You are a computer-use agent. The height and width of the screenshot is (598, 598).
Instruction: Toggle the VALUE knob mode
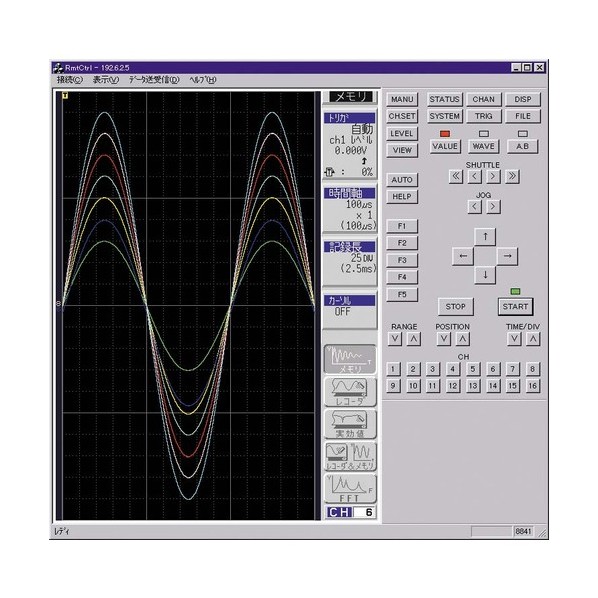pos(445,146)
